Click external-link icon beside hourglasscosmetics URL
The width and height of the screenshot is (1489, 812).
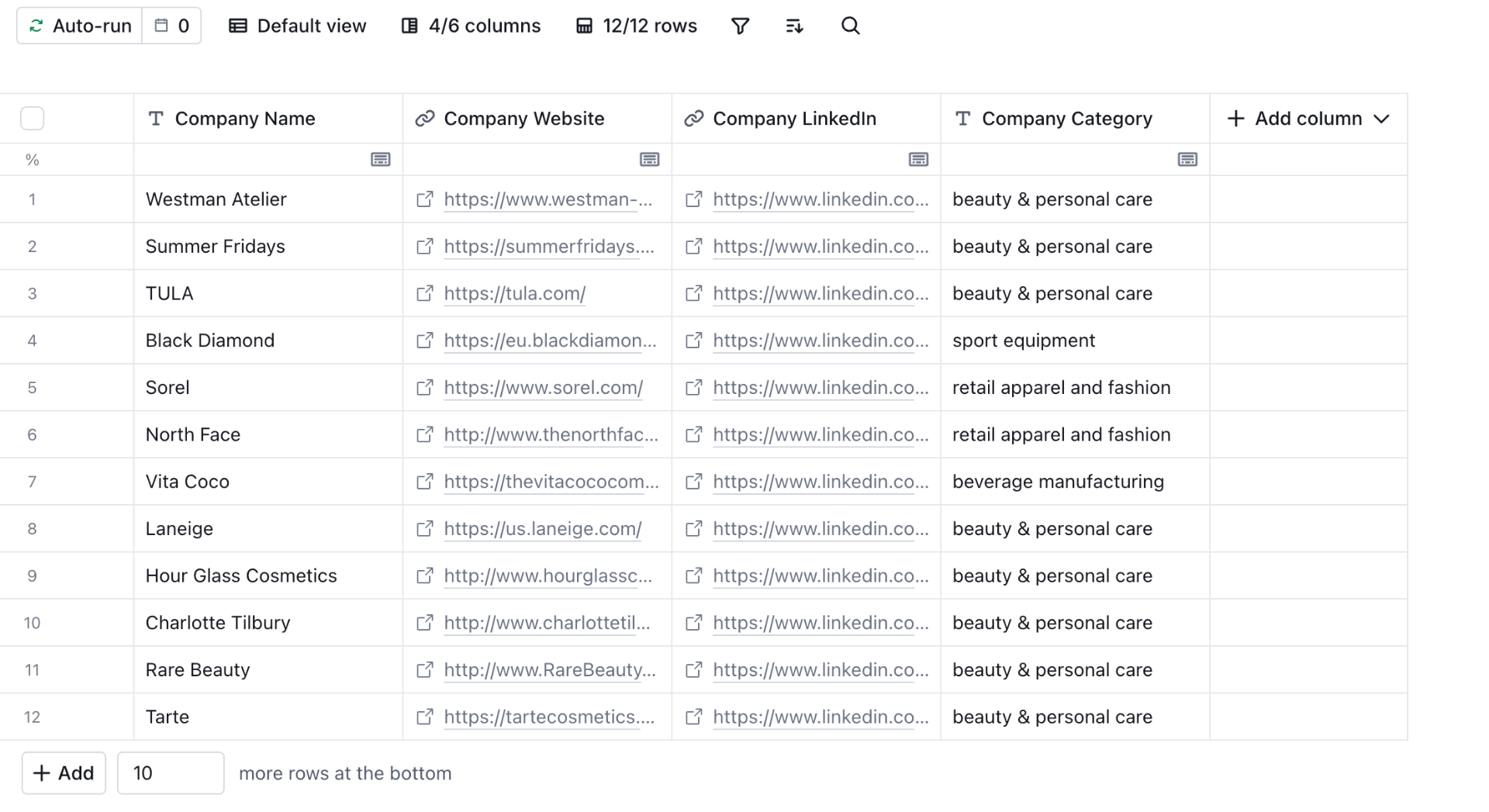(x=425, y=575)
